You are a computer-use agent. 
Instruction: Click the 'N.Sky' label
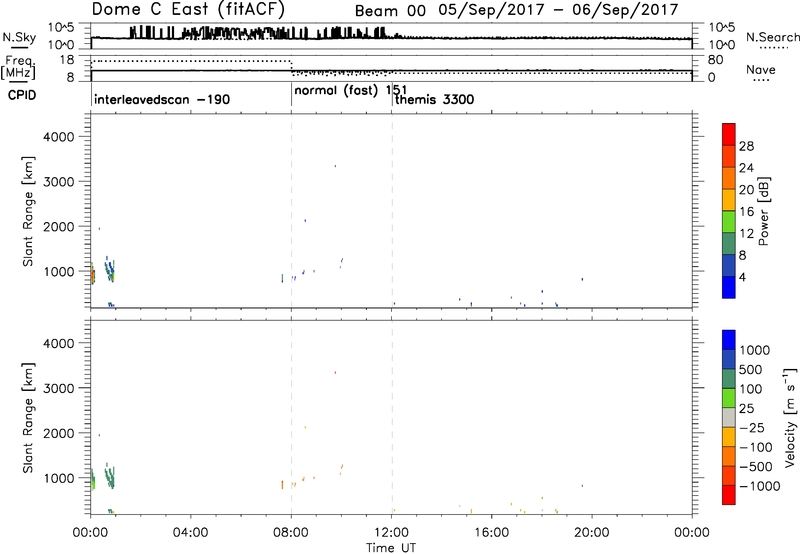(x=19, y=37)
